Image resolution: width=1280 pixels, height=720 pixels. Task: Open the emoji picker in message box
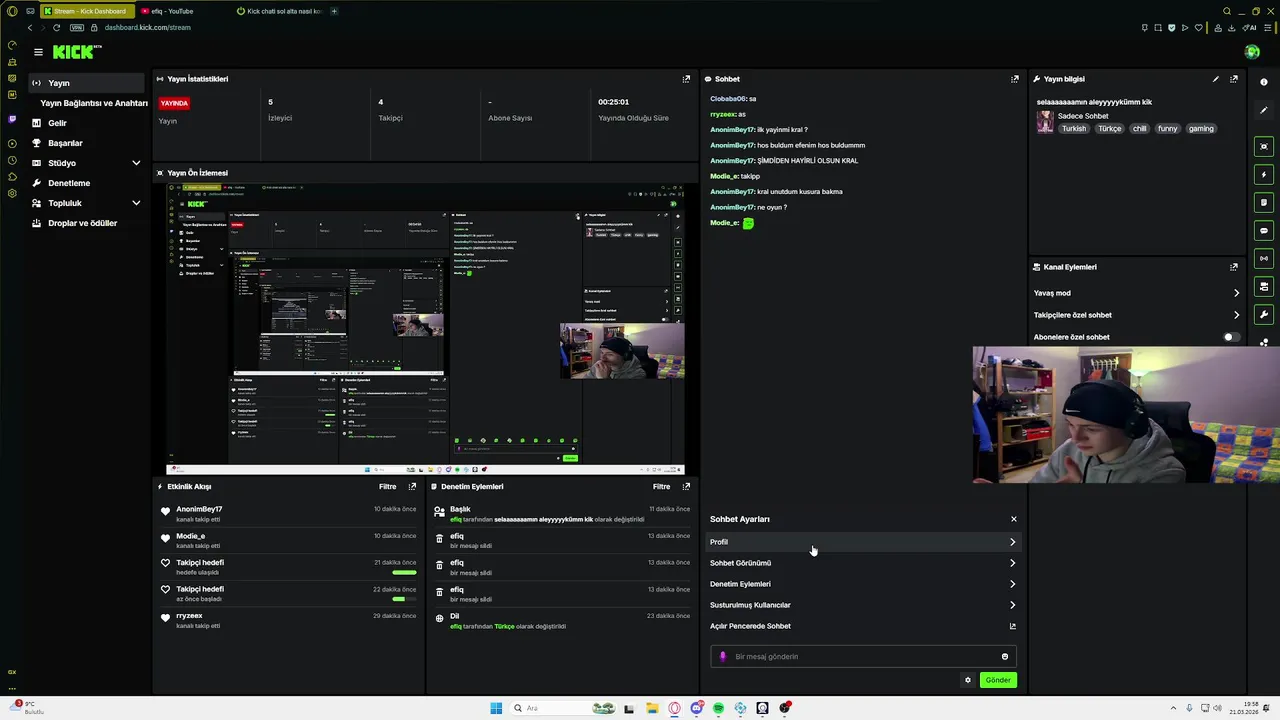click(1005, 657)
